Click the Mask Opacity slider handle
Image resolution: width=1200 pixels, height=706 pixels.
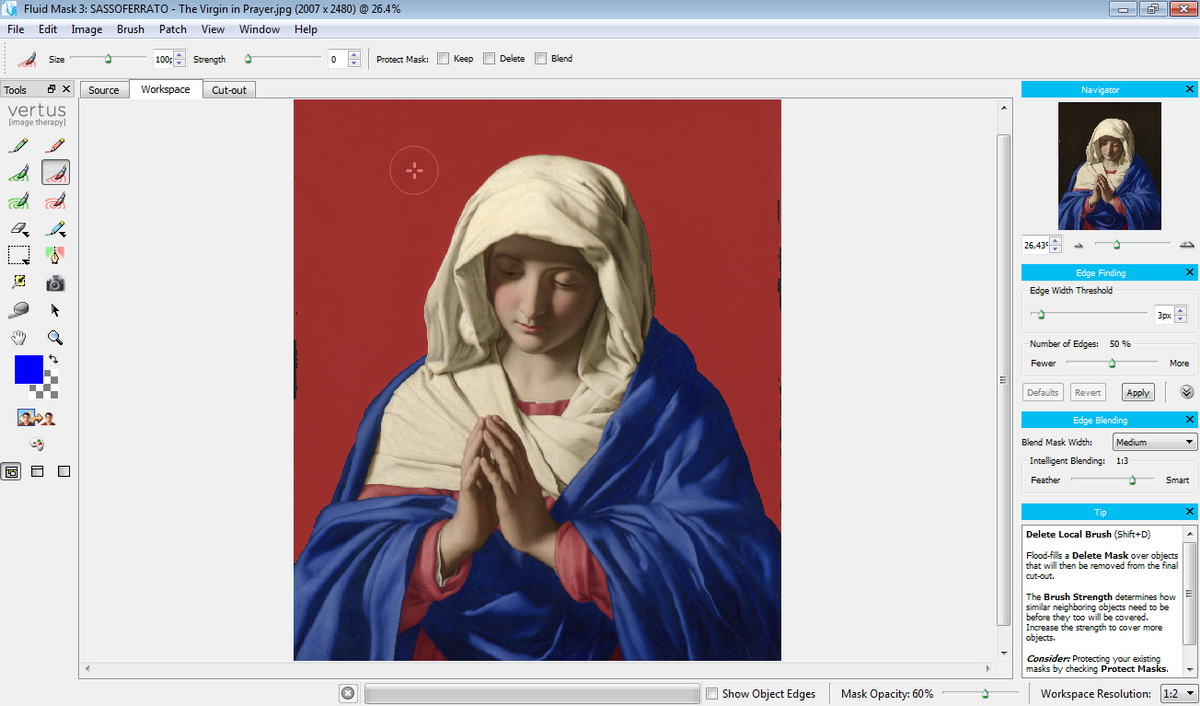(x=984, y=693)
